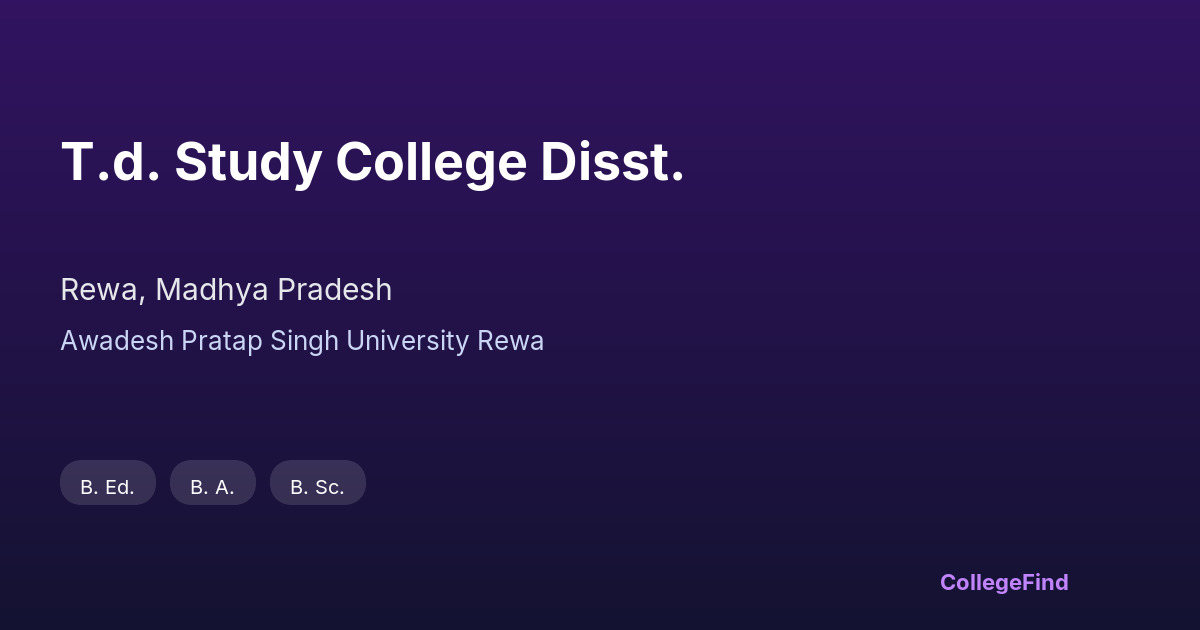Click "Awadesh" in the university name
This screenshot has height=630, width=1200.
117,341
